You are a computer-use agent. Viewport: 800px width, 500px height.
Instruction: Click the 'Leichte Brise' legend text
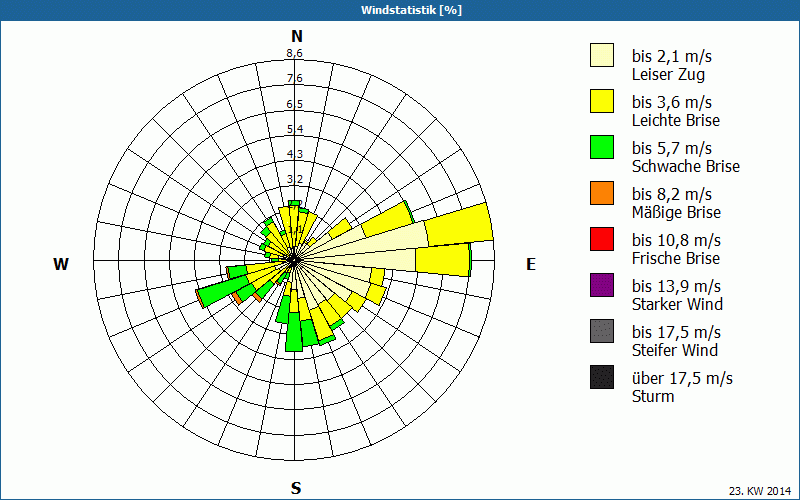pos(676,120)
